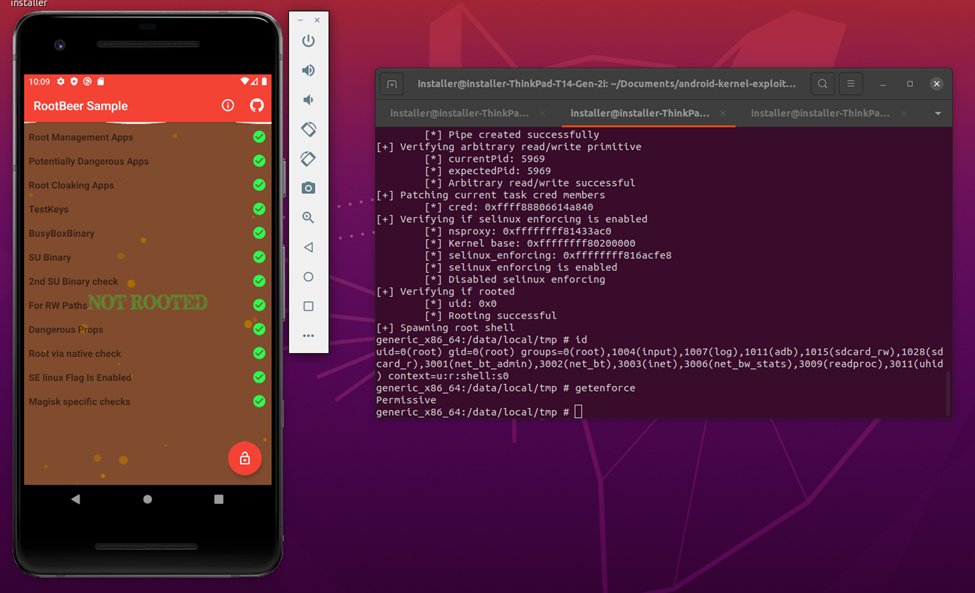Image resolution: width=975 pixels, height=593 pixels.
Task: Close the first terminal tab
Action: tap(542, 113)
